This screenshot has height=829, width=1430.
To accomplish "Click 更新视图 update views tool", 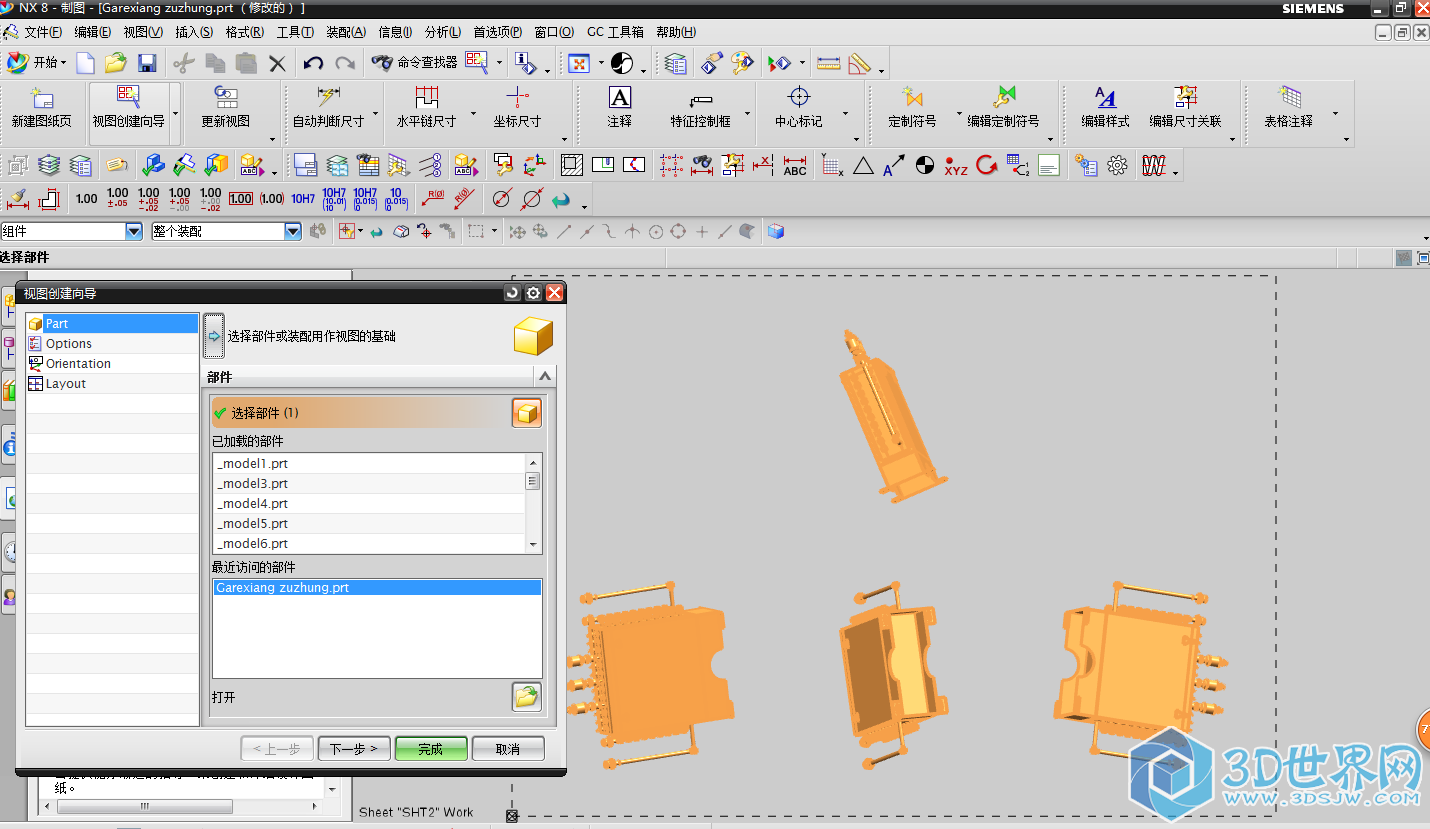I will point(226,108).
